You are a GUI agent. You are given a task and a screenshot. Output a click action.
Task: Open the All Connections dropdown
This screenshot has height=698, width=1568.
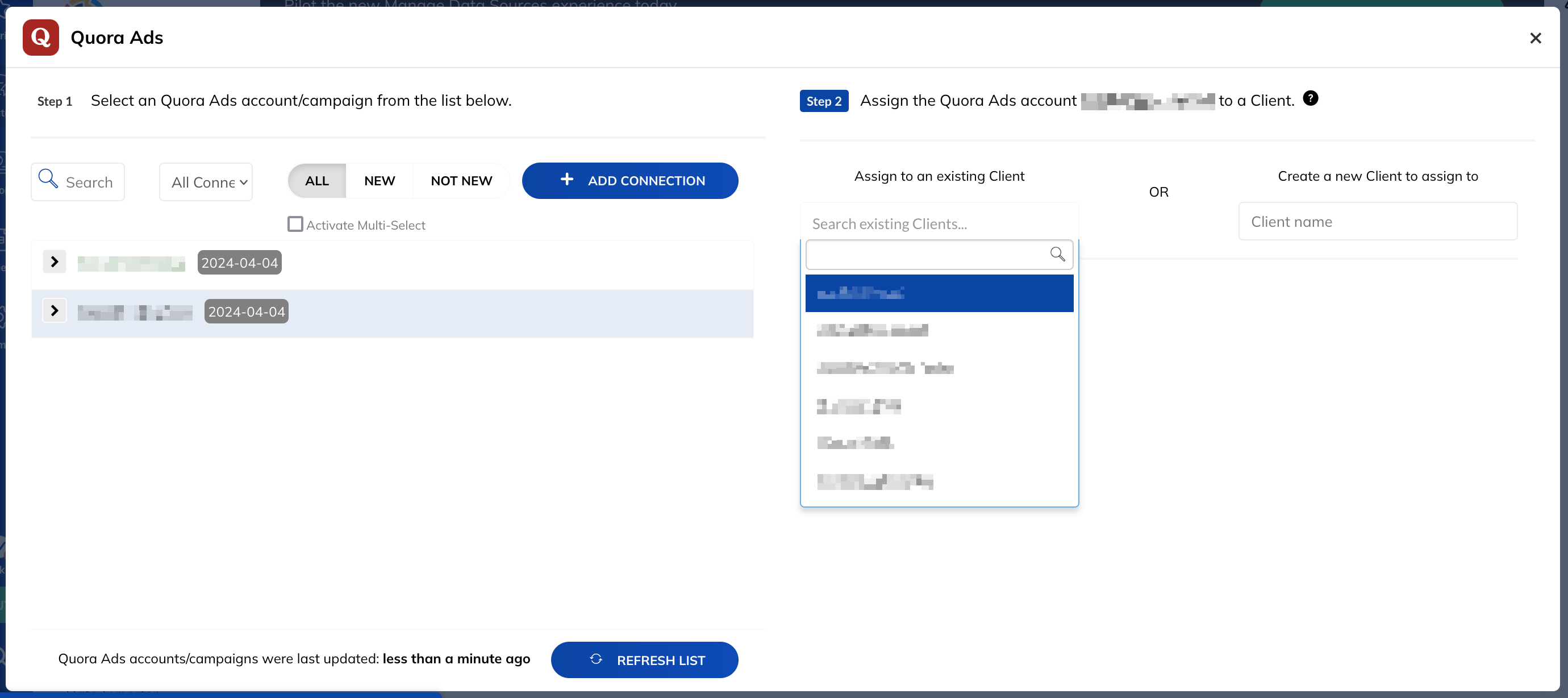tap(206, 182)
